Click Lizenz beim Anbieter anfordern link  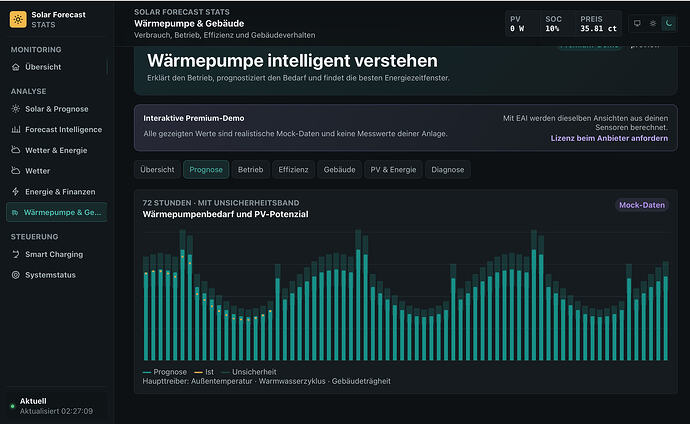pos(609,138)
